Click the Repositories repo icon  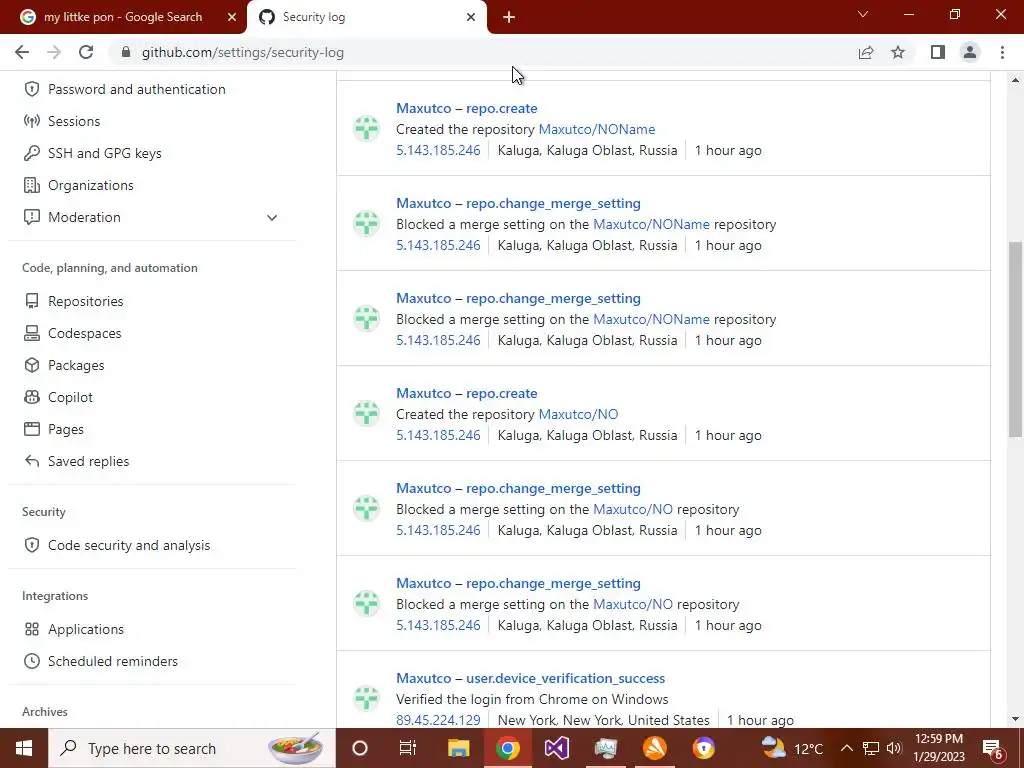tap(31, 301)
